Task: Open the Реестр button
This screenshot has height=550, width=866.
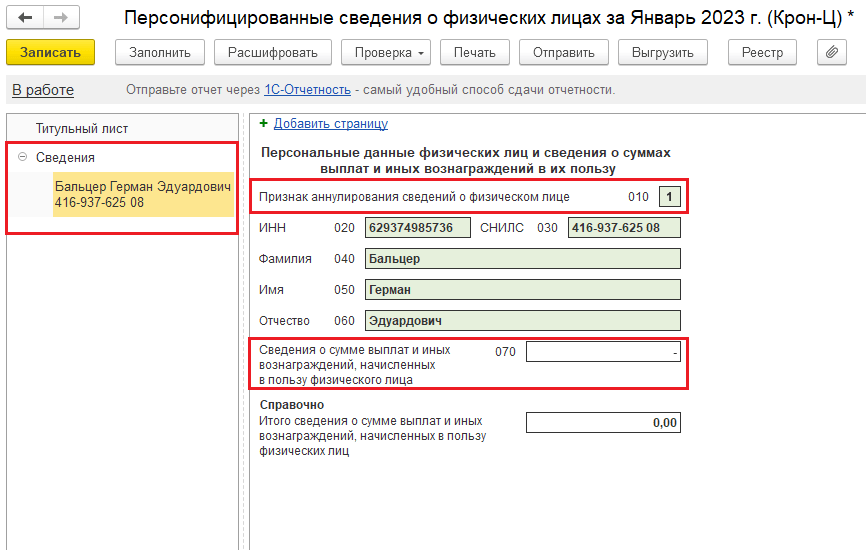Action: tap(762, 53)
